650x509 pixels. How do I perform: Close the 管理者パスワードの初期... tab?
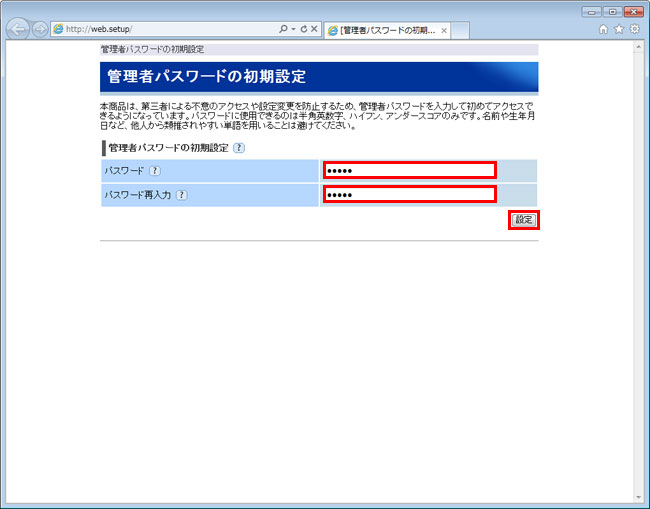point(444,31)
